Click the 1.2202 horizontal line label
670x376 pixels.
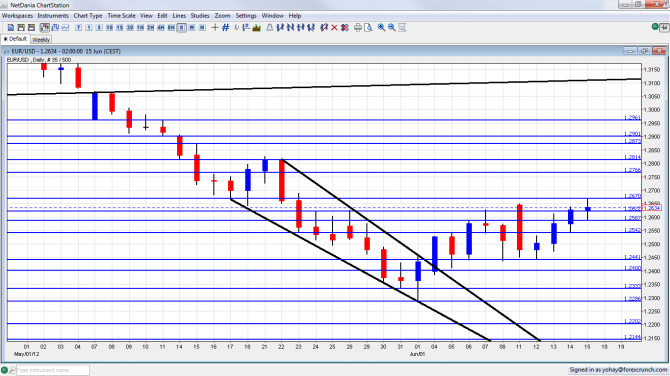[632, 321]
